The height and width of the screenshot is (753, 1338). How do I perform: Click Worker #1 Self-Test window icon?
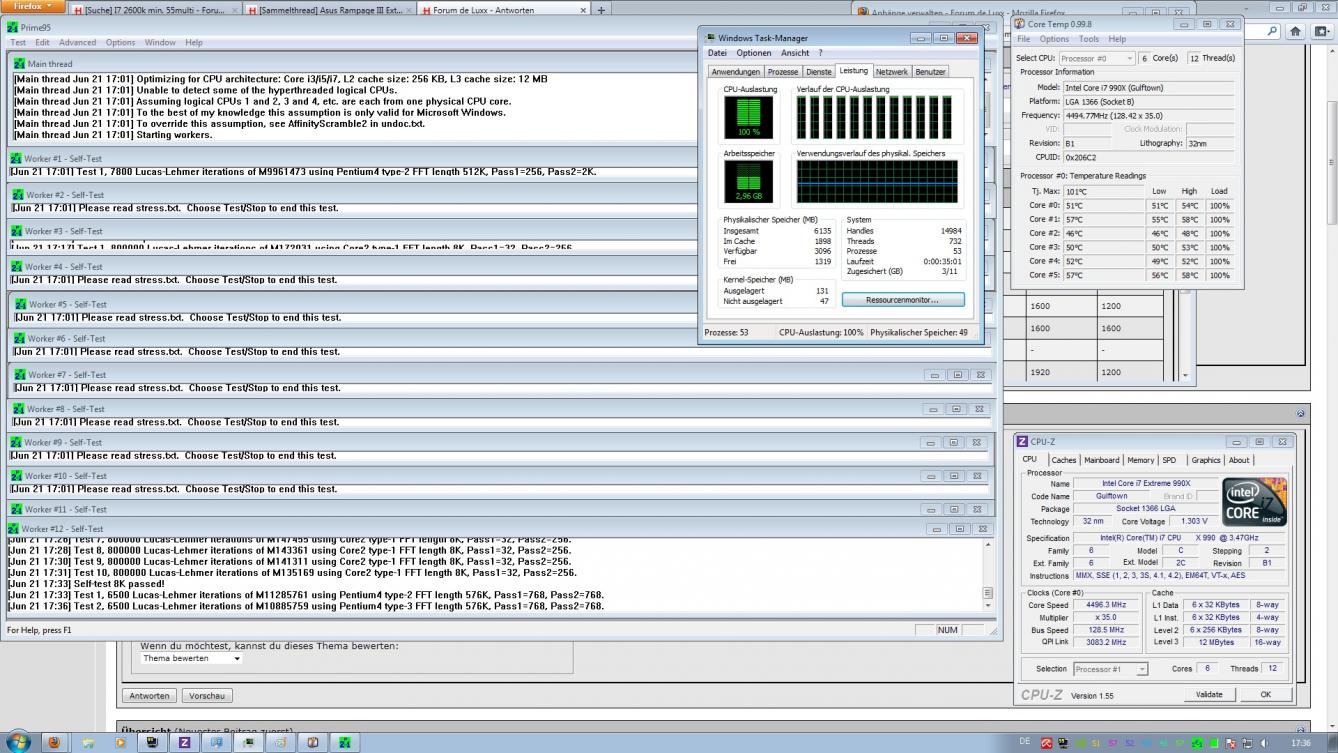(x=15, y=158)
